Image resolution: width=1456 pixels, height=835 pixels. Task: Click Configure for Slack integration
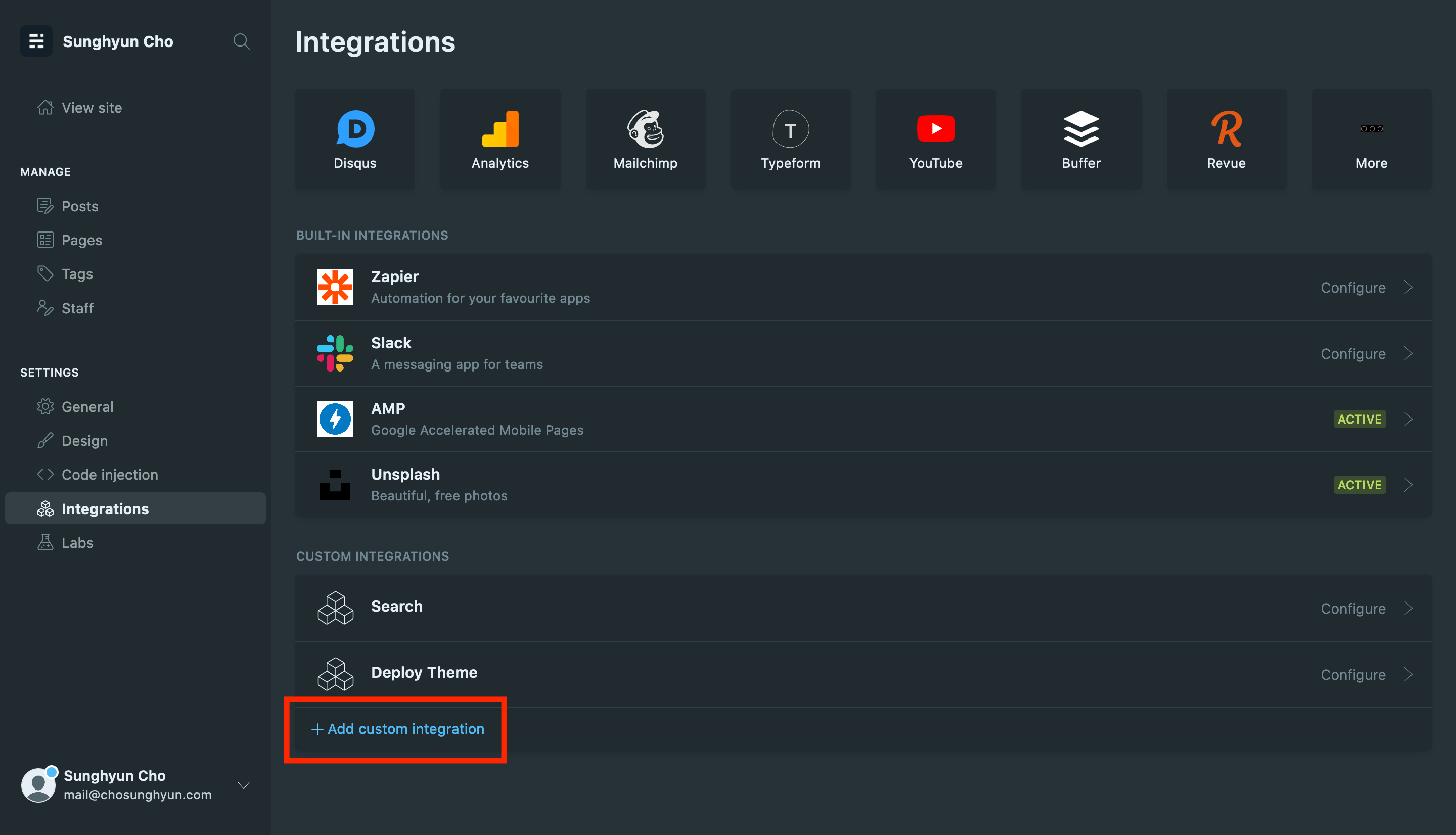tap(1353, 354)
